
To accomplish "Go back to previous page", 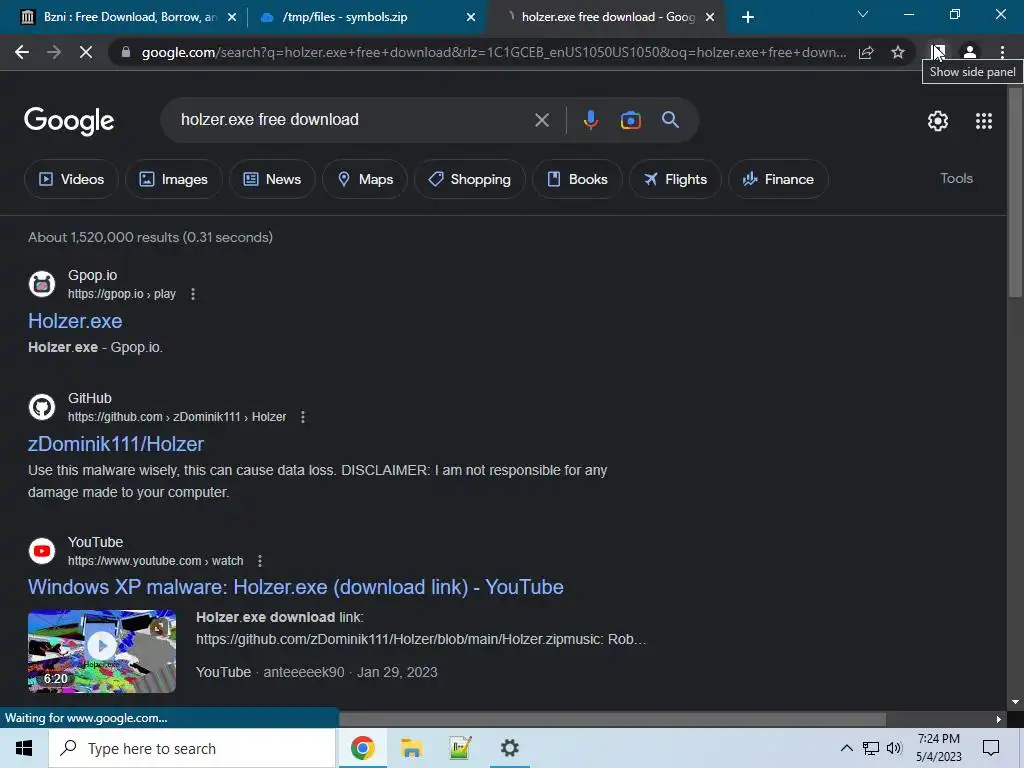I will pos(22,52).
